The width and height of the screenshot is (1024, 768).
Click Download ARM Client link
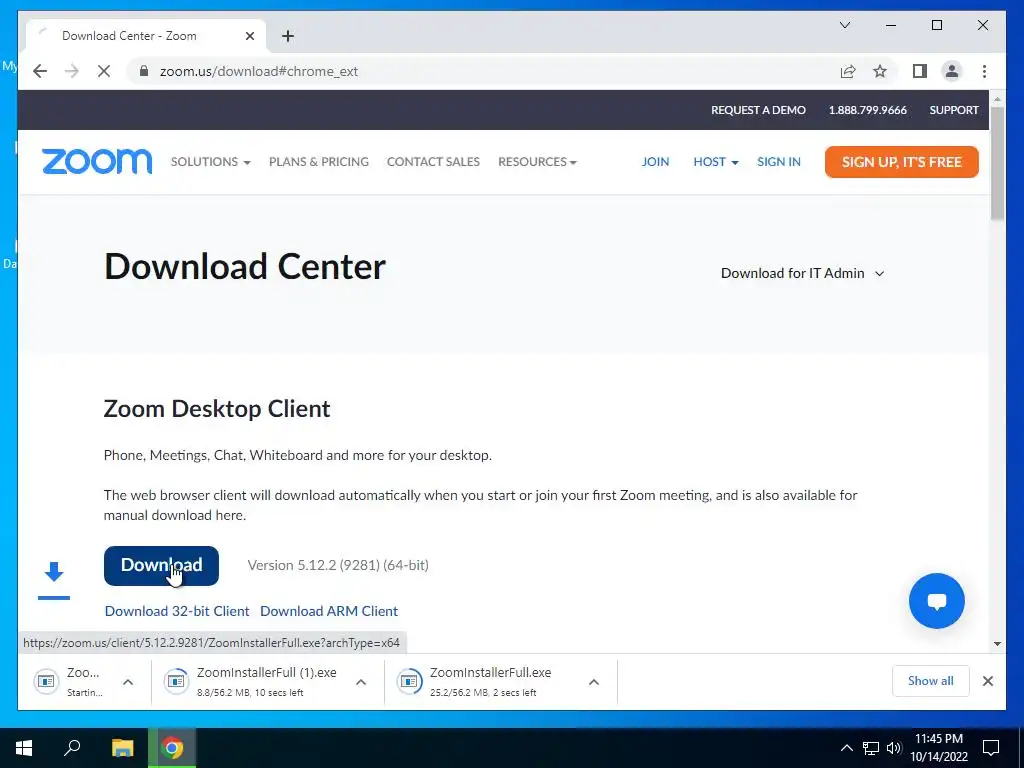(329, 611)
